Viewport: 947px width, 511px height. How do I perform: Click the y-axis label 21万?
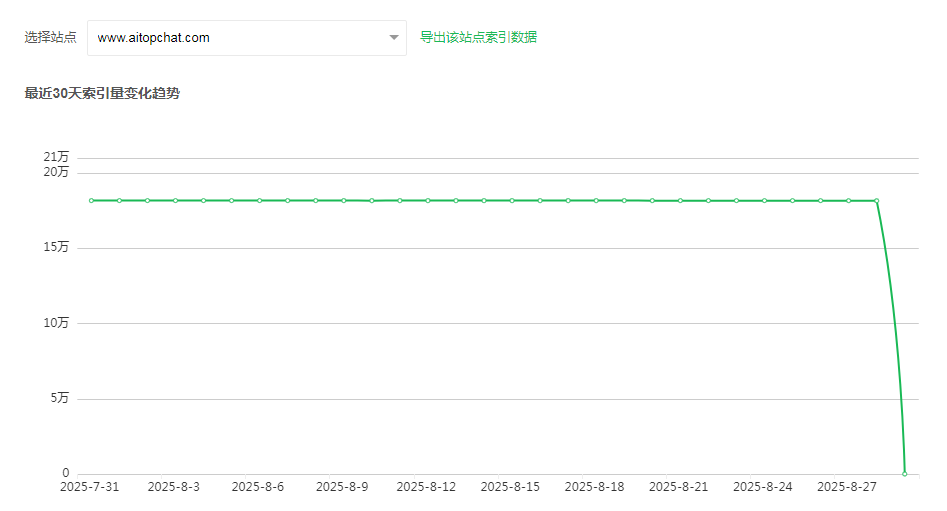tap(56, 157)
